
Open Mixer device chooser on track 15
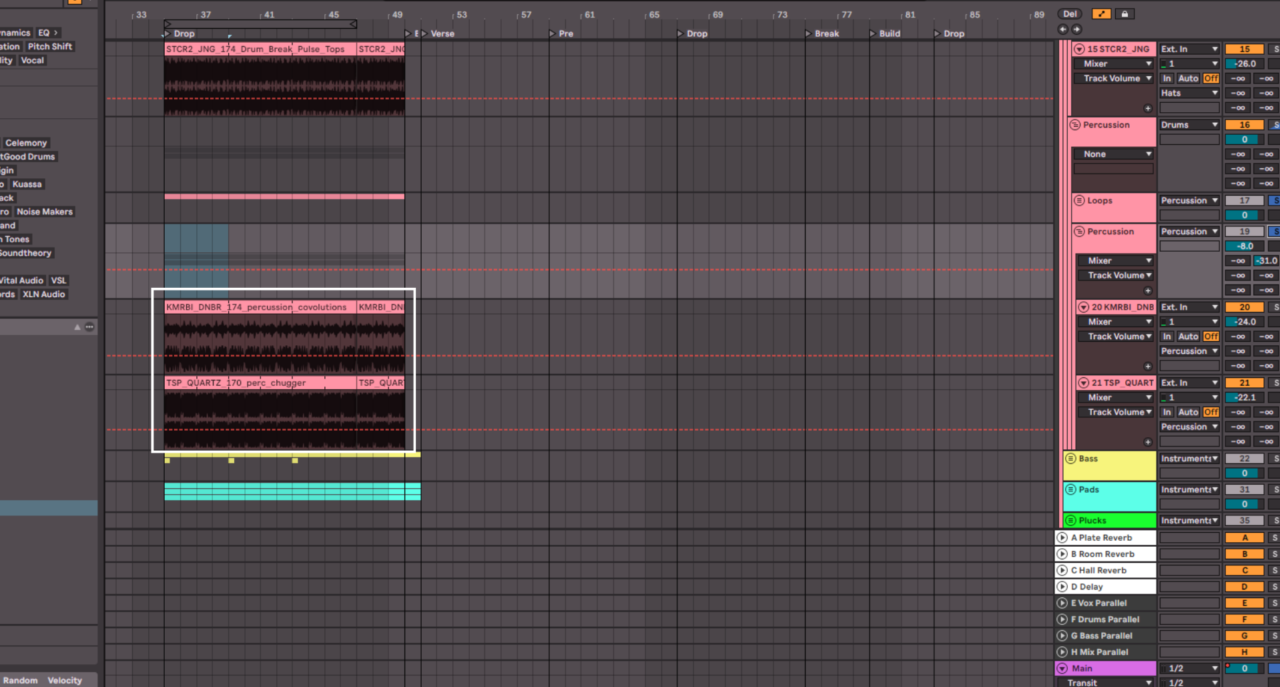(x=1114, y=64)
